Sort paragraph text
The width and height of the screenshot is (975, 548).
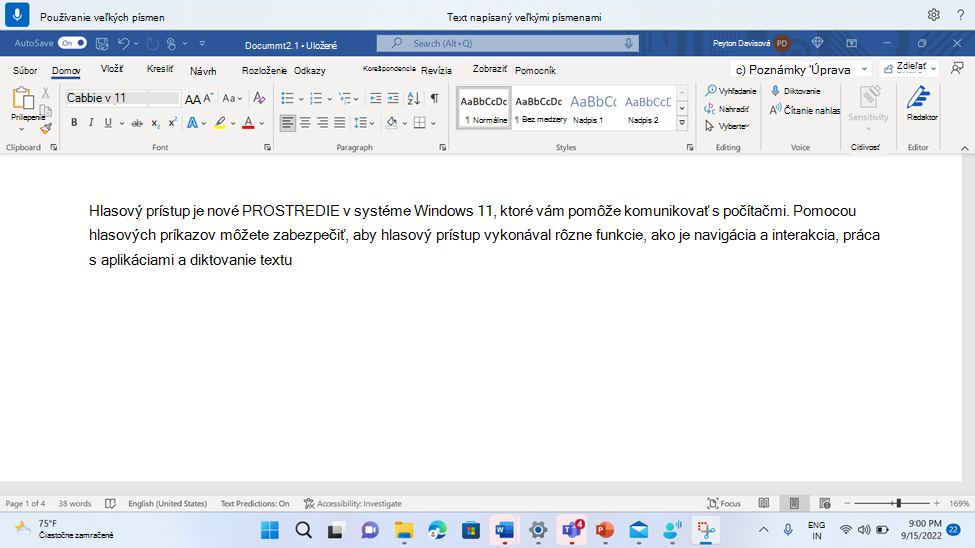click(x=414, y=98)
